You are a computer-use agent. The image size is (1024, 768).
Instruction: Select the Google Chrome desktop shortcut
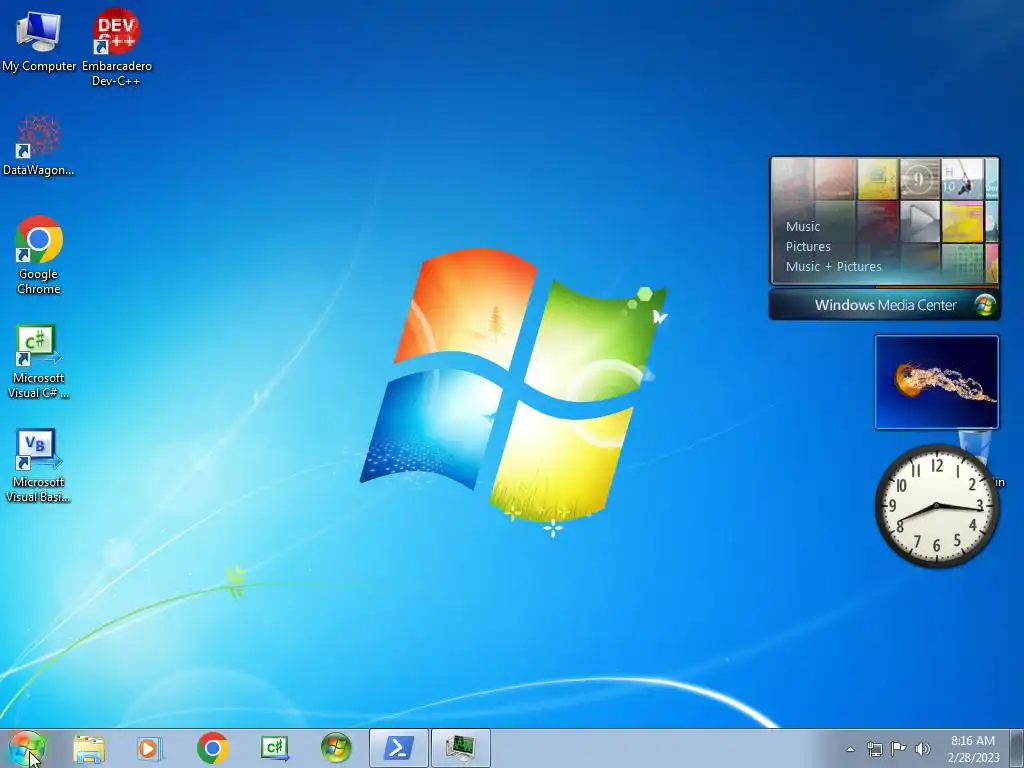[x=39, y=255]
